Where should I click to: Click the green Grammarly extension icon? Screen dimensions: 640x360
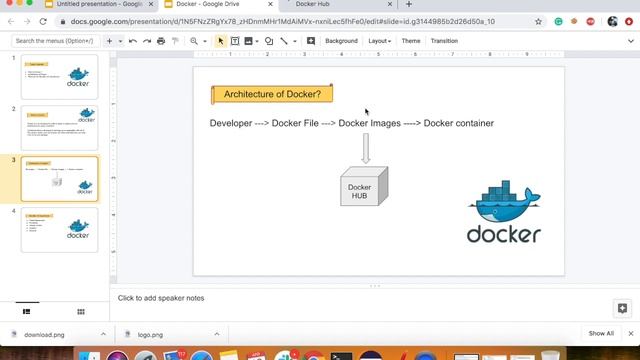point(558,22)
